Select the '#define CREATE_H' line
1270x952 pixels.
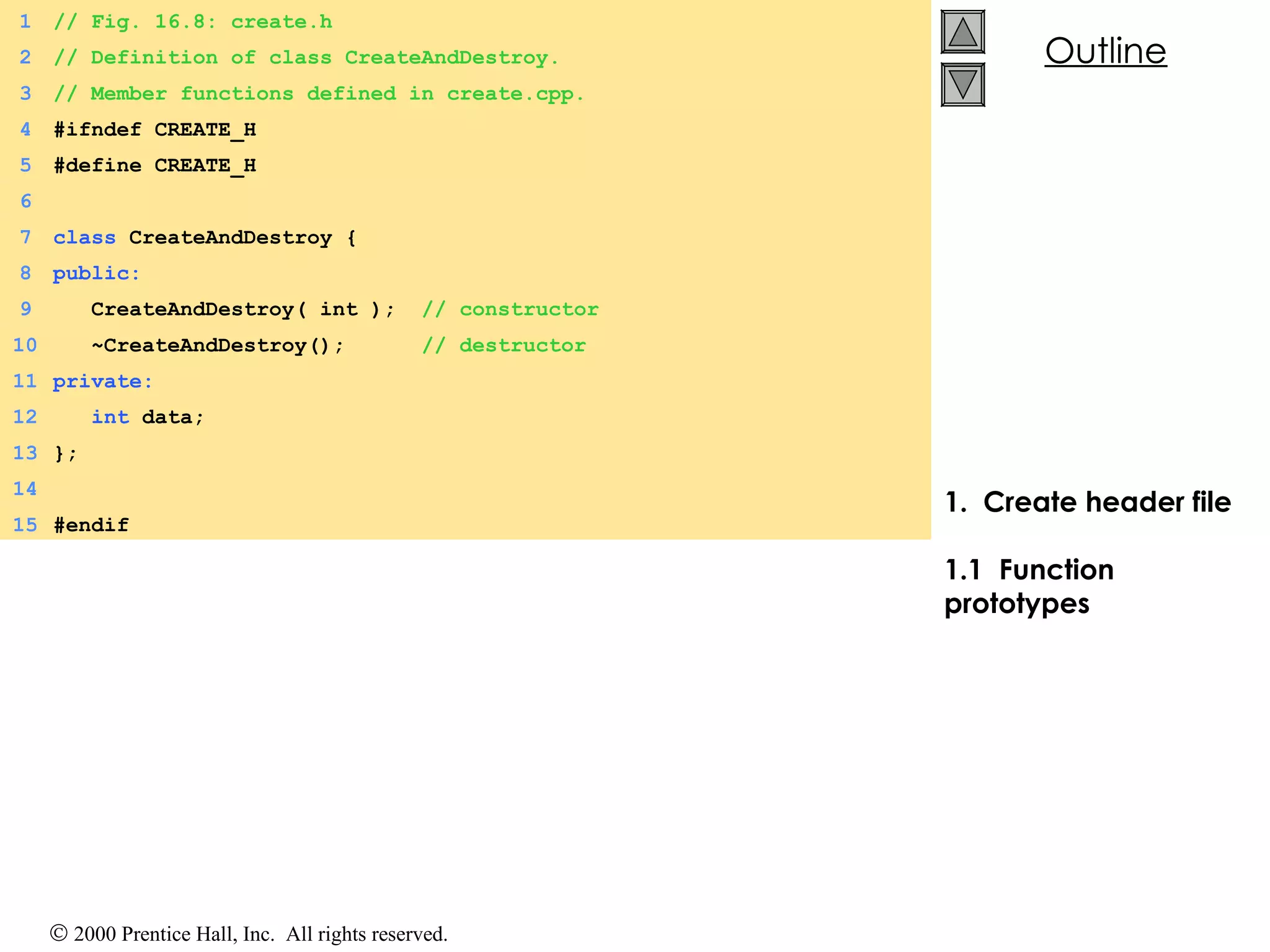155,165
